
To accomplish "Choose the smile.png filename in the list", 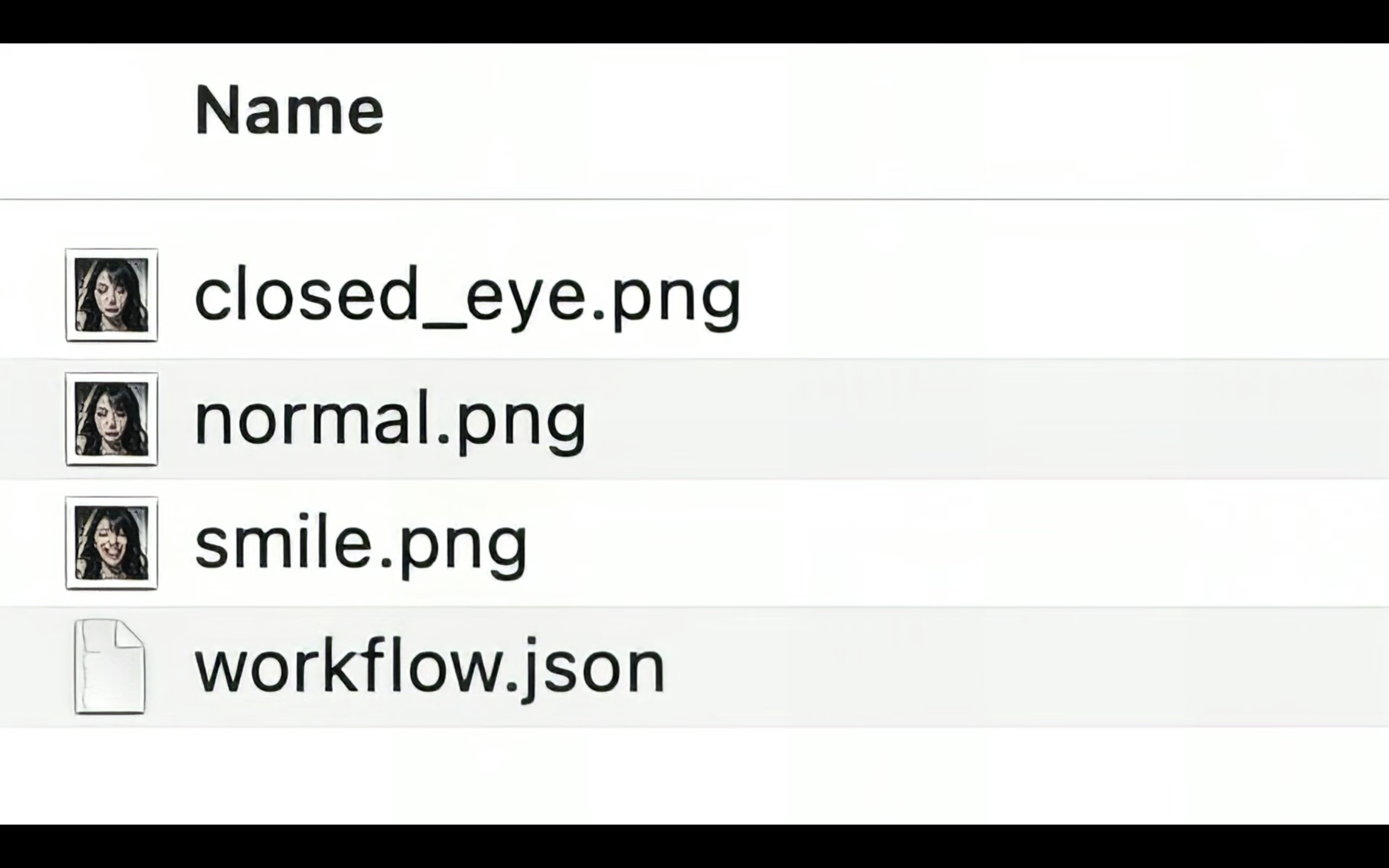I will (361, 545).
